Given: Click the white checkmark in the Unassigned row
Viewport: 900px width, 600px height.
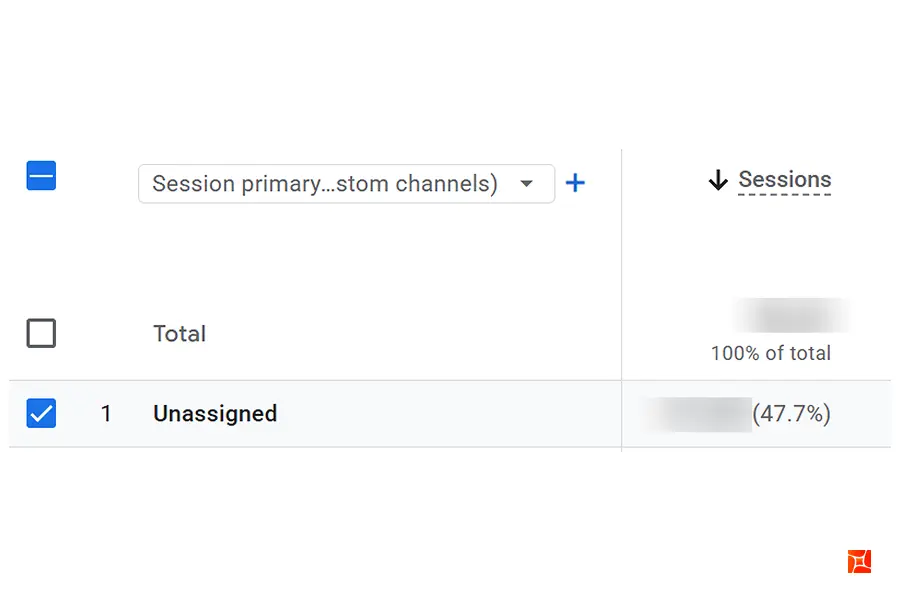Looking at the screenshot, I should pos(41,413).
